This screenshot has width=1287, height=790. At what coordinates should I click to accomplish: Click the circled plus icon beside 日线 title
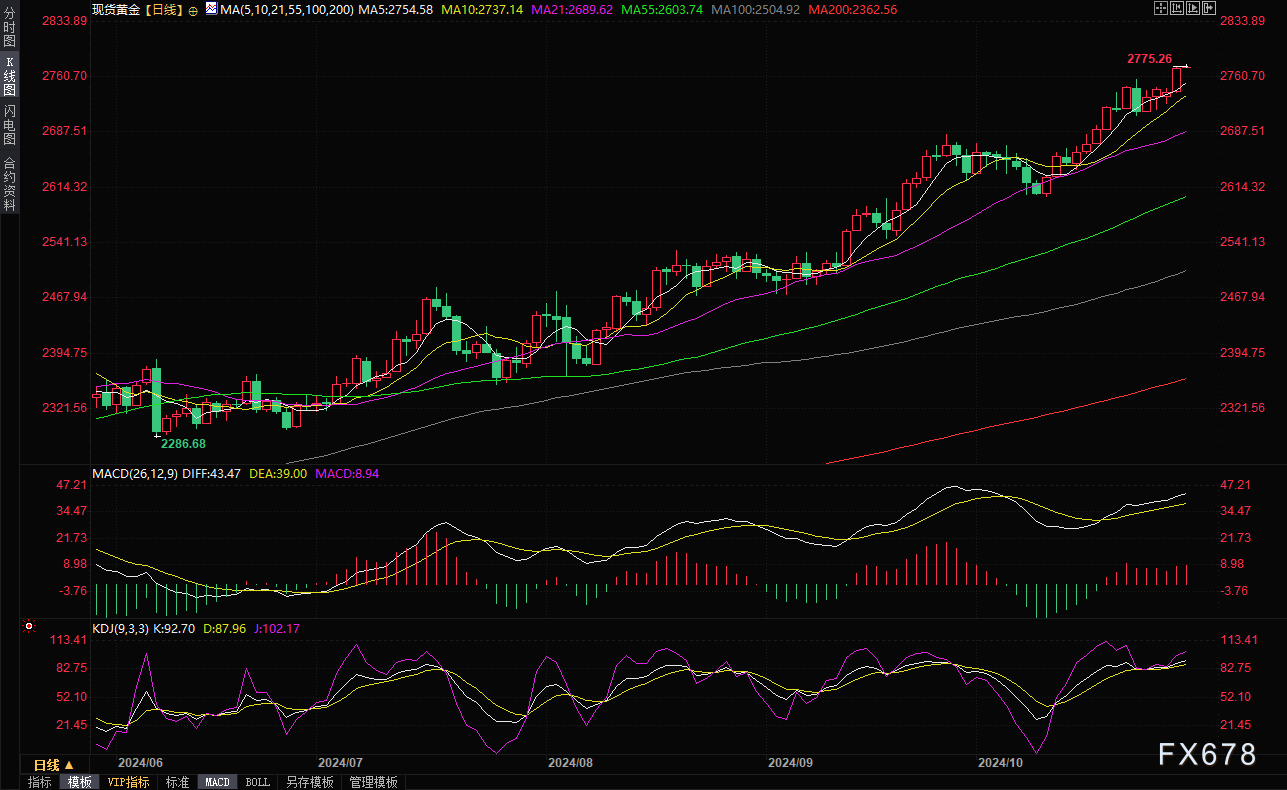click(193, 9)
